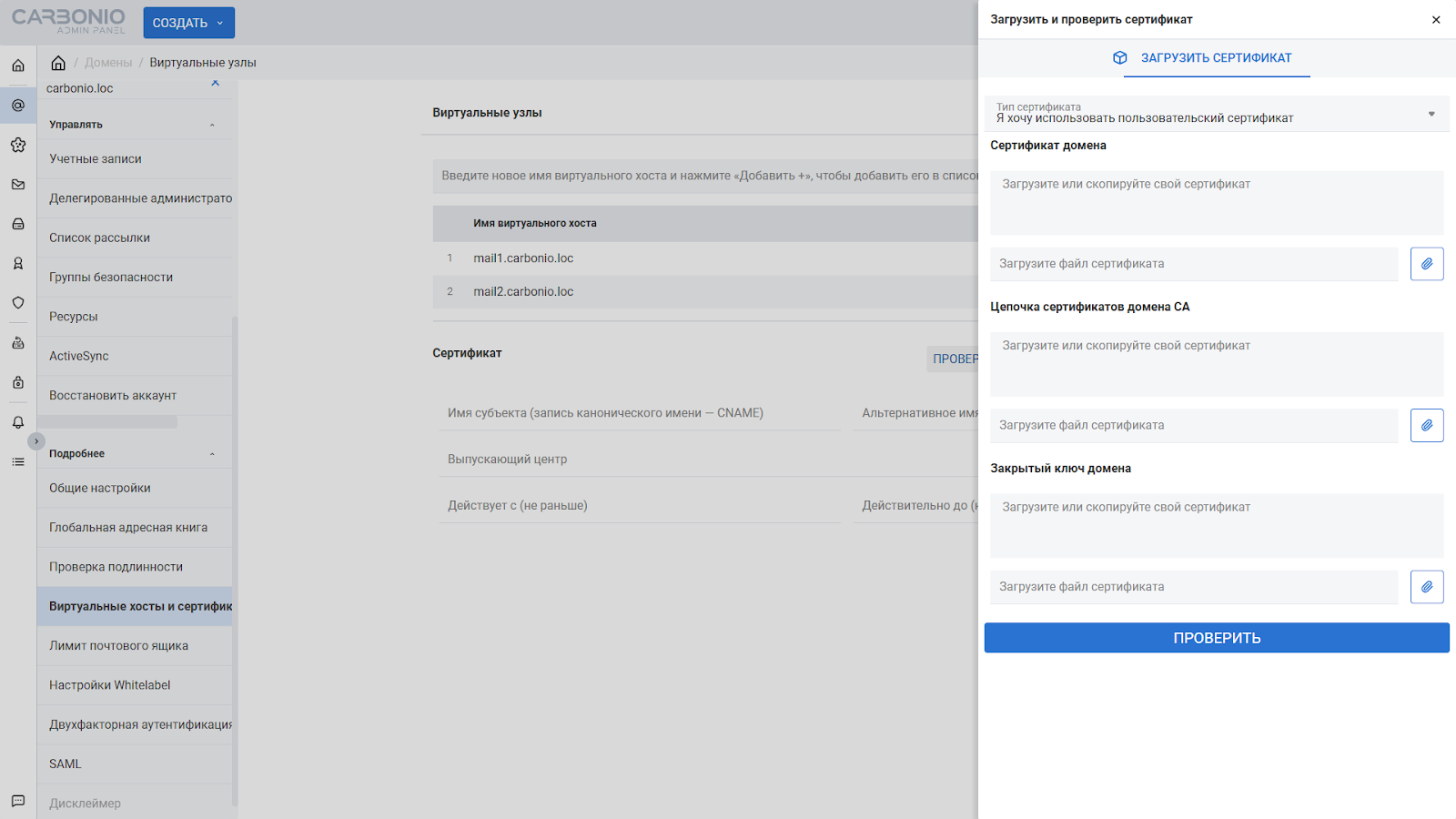Click in Сертификат домена text area
This screenshot has height=819, width=1456.
pos(1217,203)
